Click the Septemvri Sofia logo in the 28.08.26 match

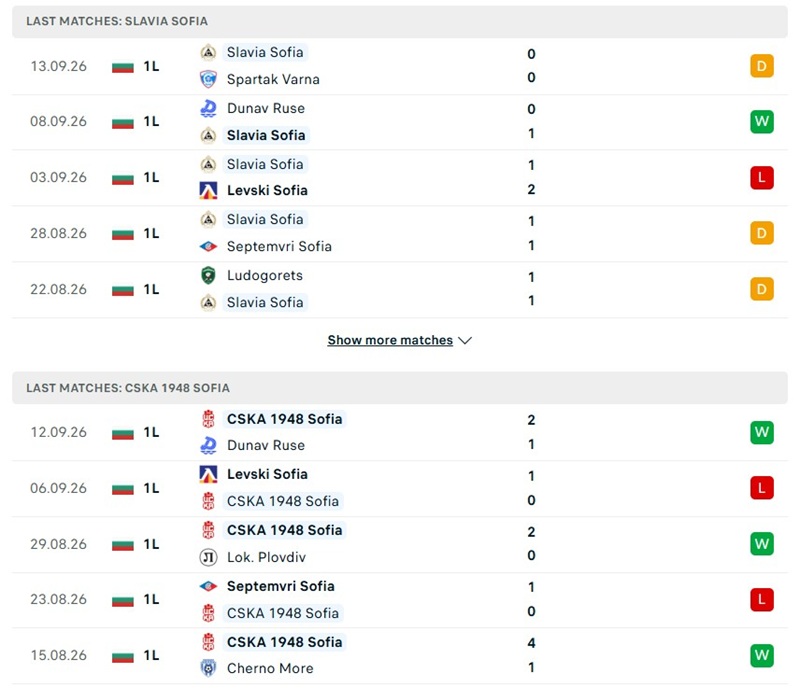point(208,247)
